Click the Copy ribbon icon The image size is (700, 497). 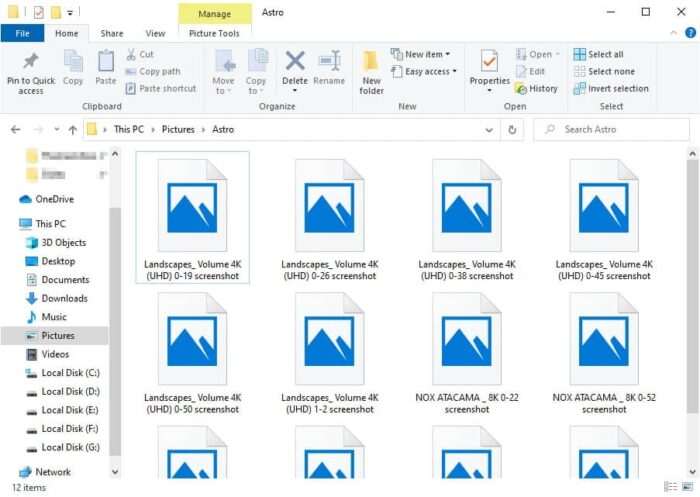[x=73, y=62]
